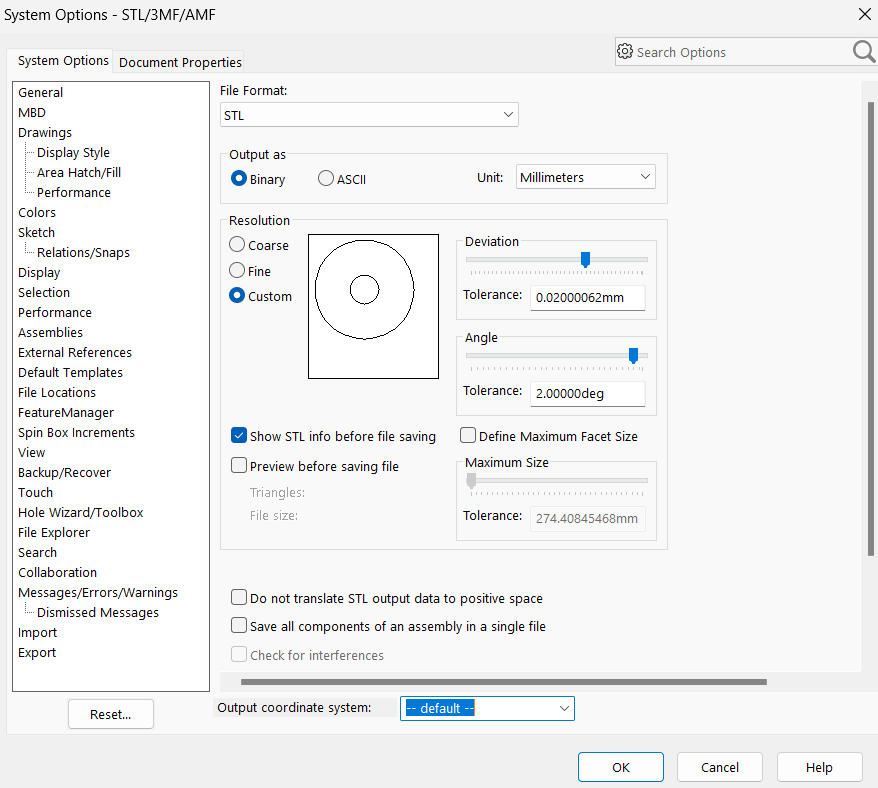Select Display category
Image resolution: width=878 pixels, height=788 pixels.
tap(39, 273)
